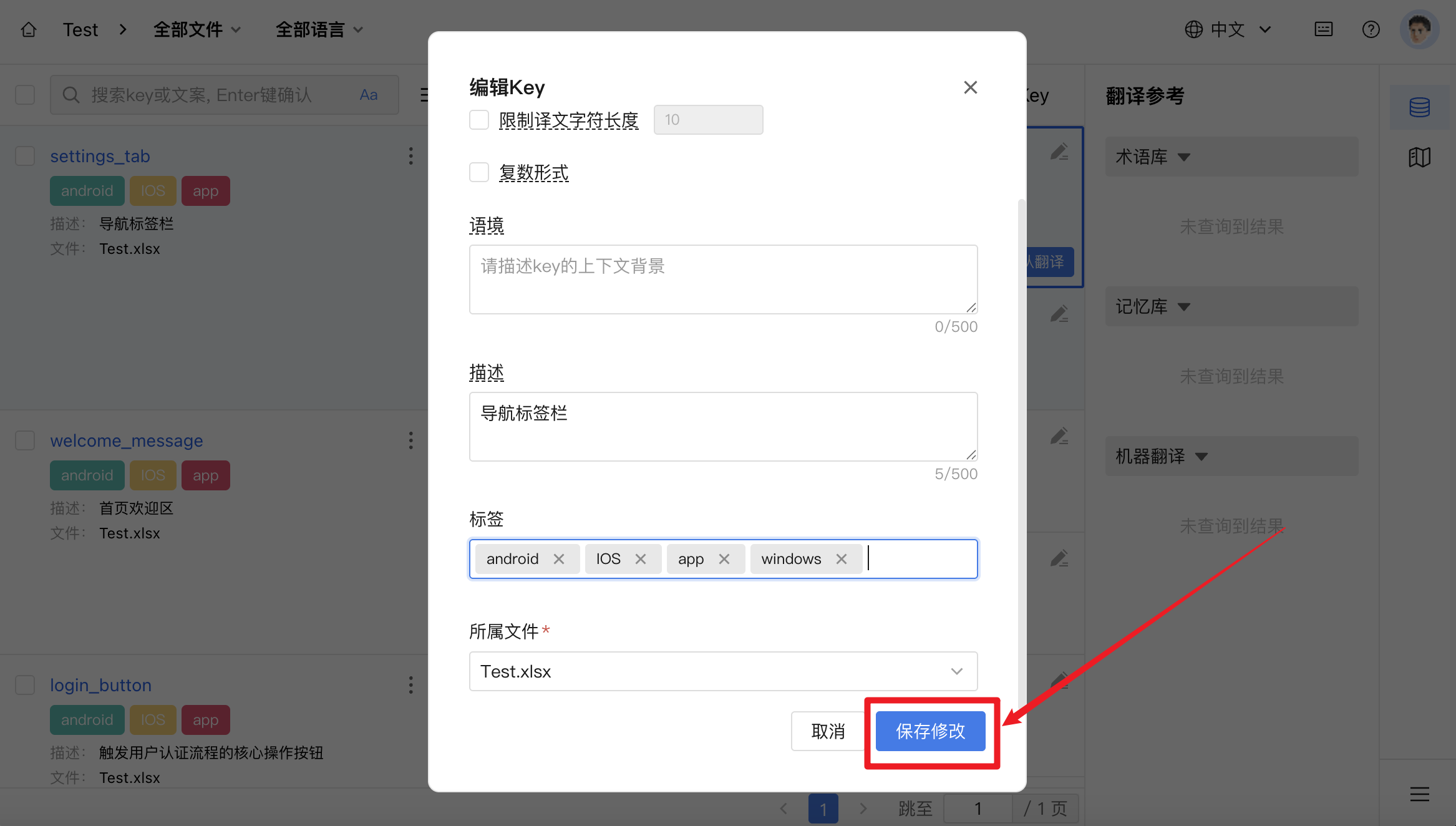Open the more menu for login_button
Image resolution: width=1456 pixels, height=826 pixels.
(410, 685)
